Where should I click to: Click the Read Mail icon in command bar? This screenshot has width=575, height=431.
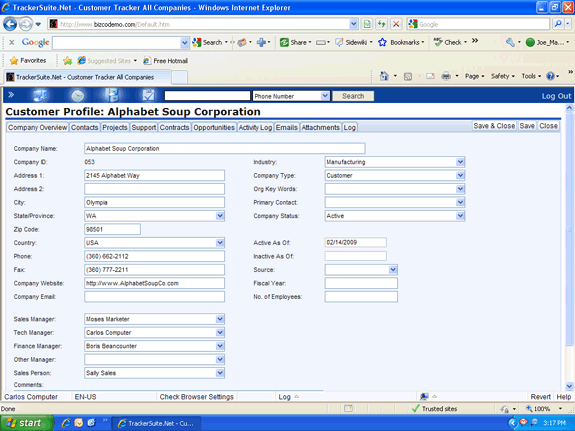(x=430, y=76)
